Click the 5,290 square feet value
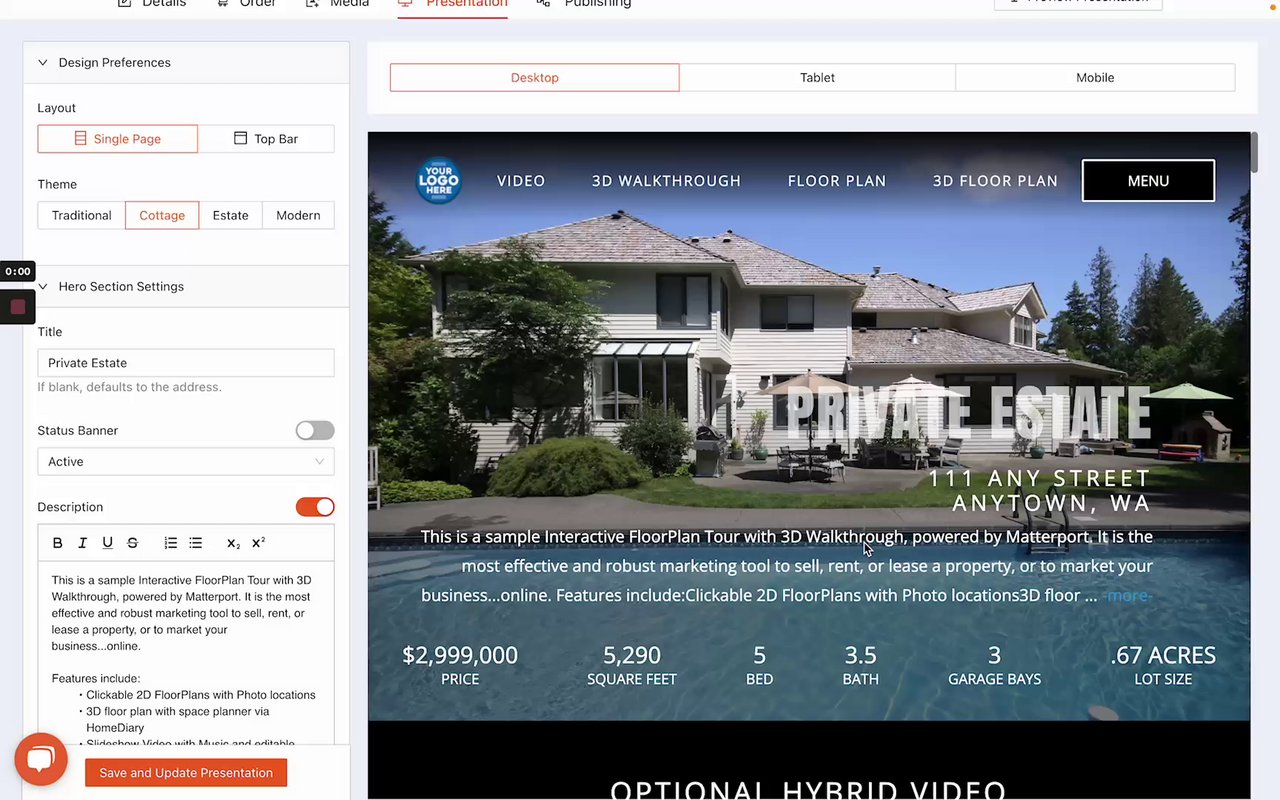 [632, 655]
